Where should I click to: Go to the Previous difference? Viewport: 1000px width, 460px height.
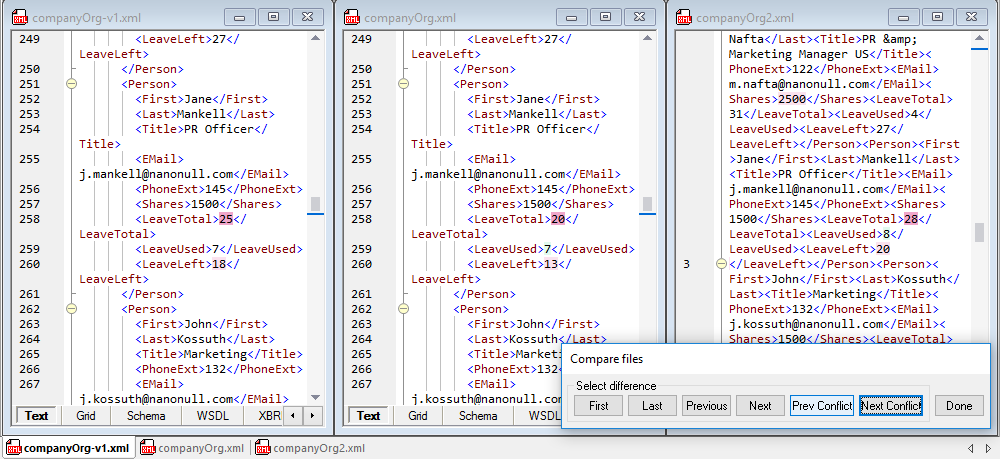(706, 406)
